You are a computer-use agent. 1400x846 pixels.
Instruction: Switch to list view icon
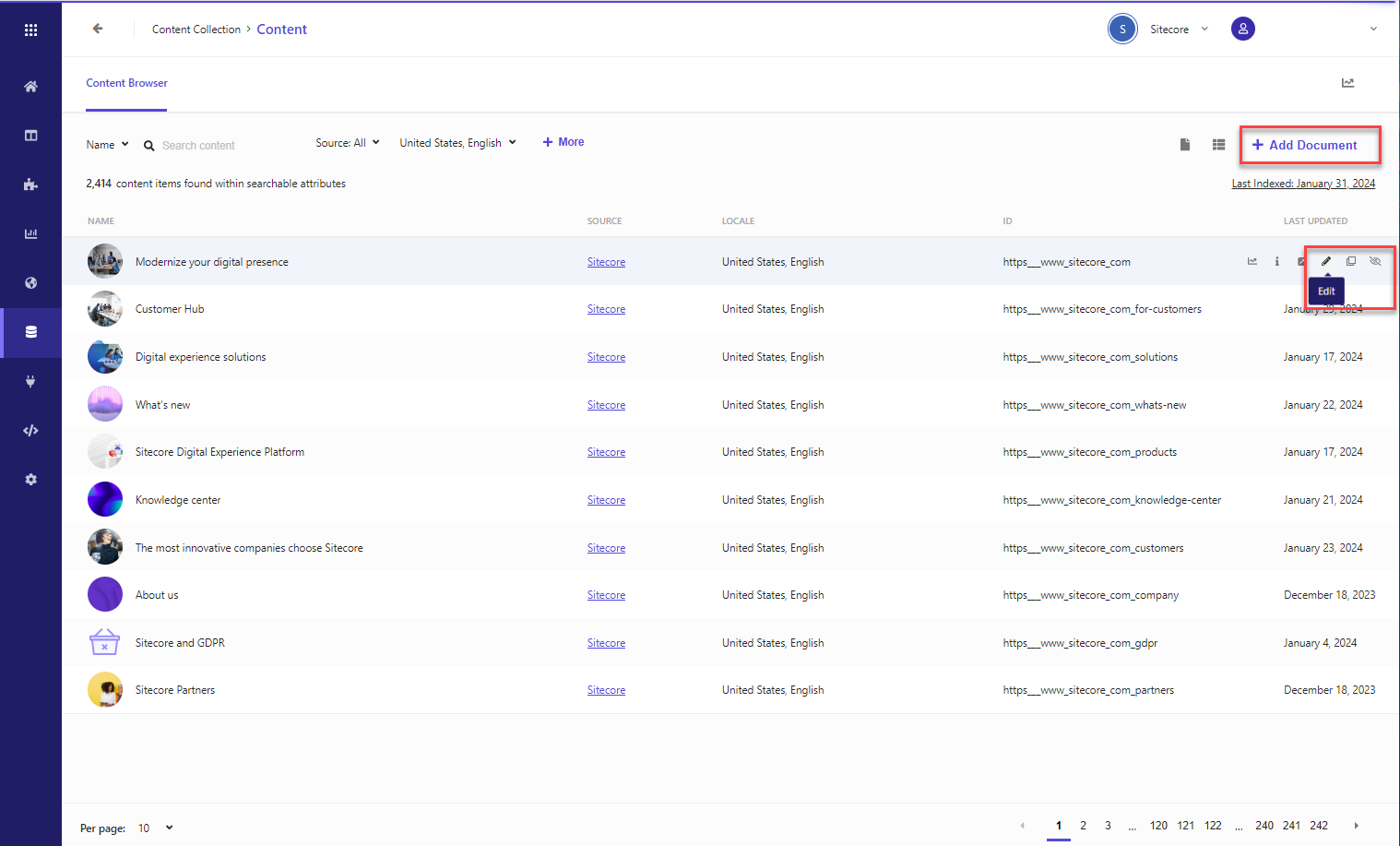tap(1218, 145)
